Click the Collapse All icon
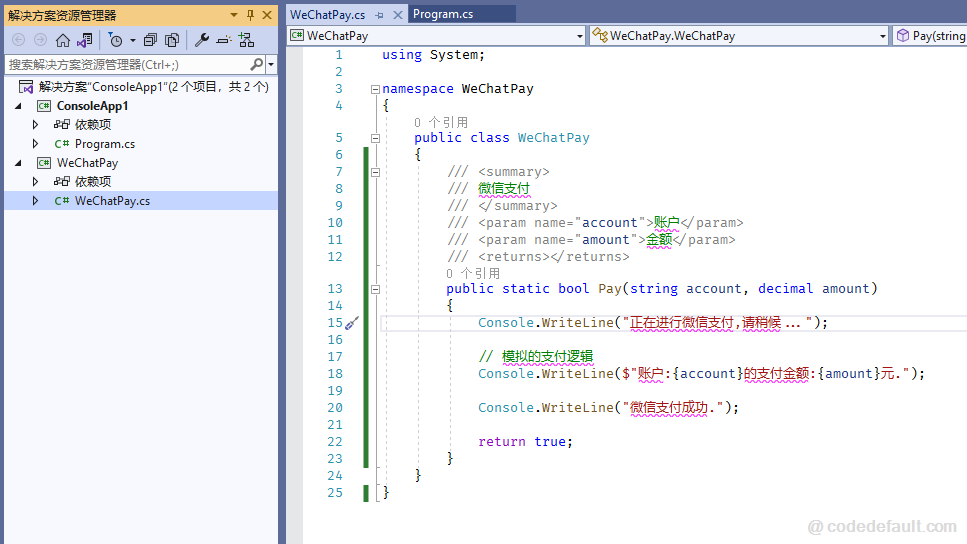The width and height of the screenshot is (967, 544). [x=150, y=40]
